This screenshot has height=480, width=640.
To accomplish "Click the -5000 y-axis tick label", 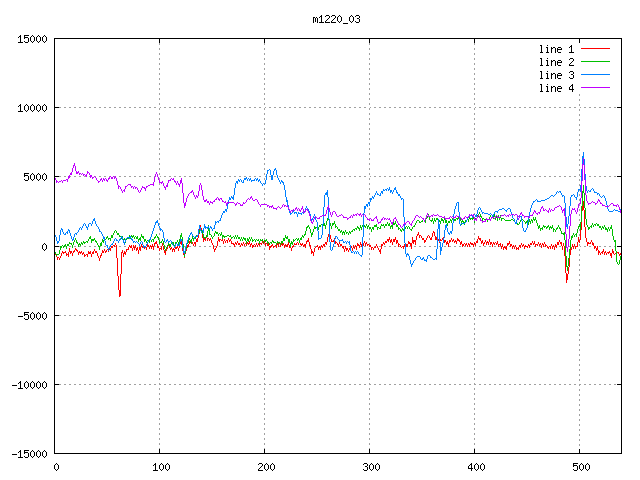I will (31, 315).
